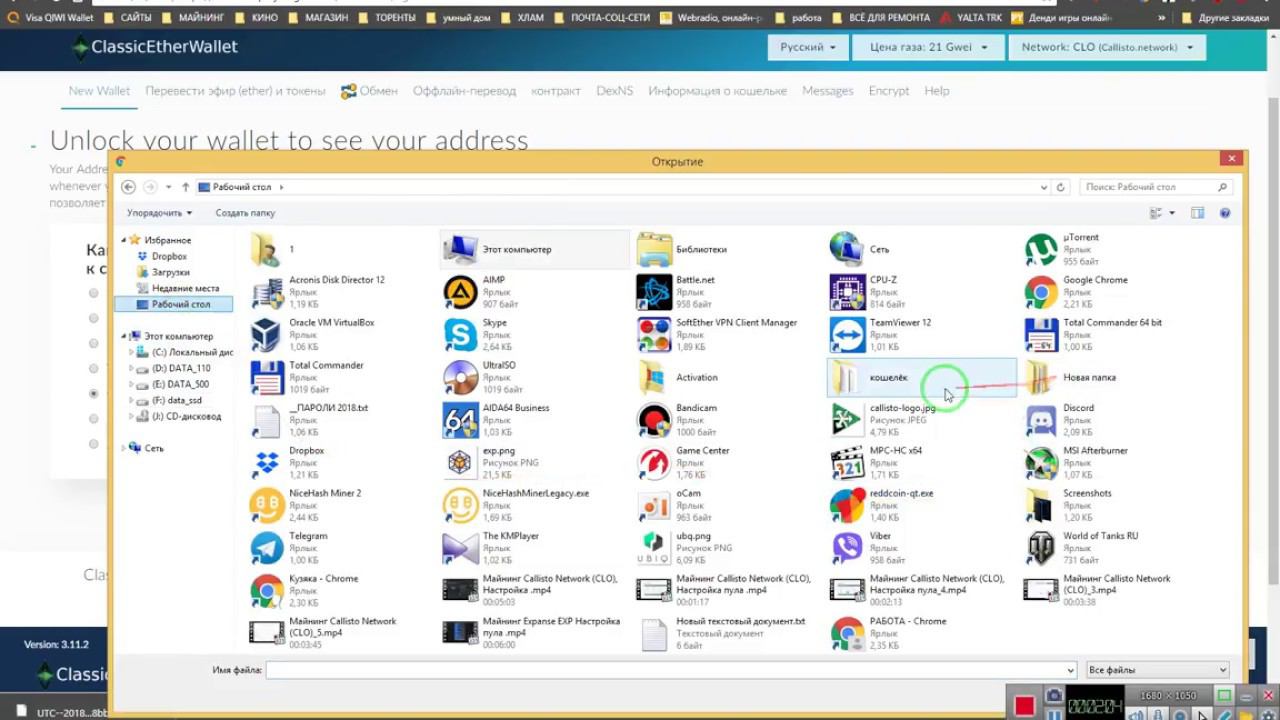Open the DexNS tab
Screen dimensions: 1280x720
614,91
